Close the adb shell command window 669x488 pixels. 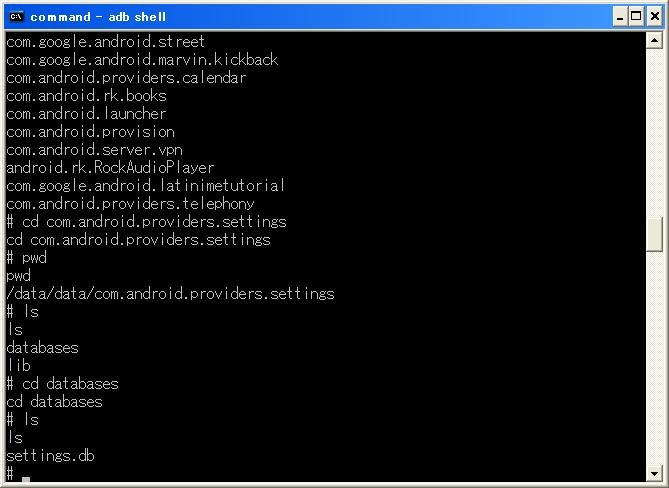(x=654, y=17)
